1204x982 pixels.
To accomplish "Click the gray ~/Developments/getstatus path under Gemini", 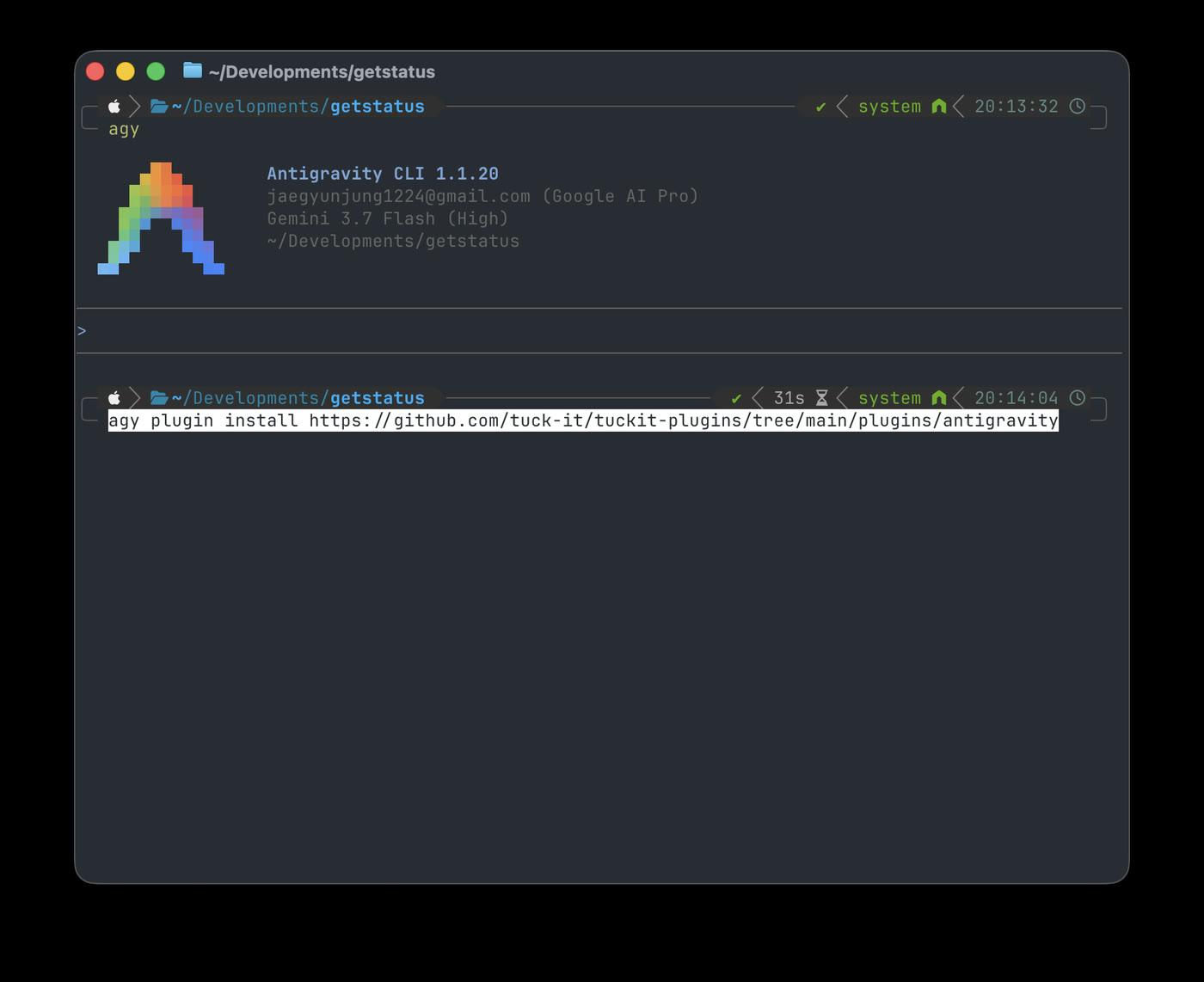I will tap(393, 241).
